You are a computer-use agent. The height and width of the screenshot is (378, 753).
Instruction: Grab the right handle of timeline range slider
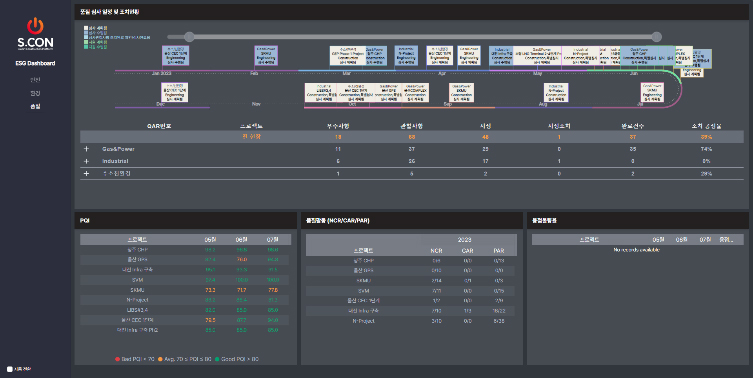pyautogui.click(x=656, y=37)
